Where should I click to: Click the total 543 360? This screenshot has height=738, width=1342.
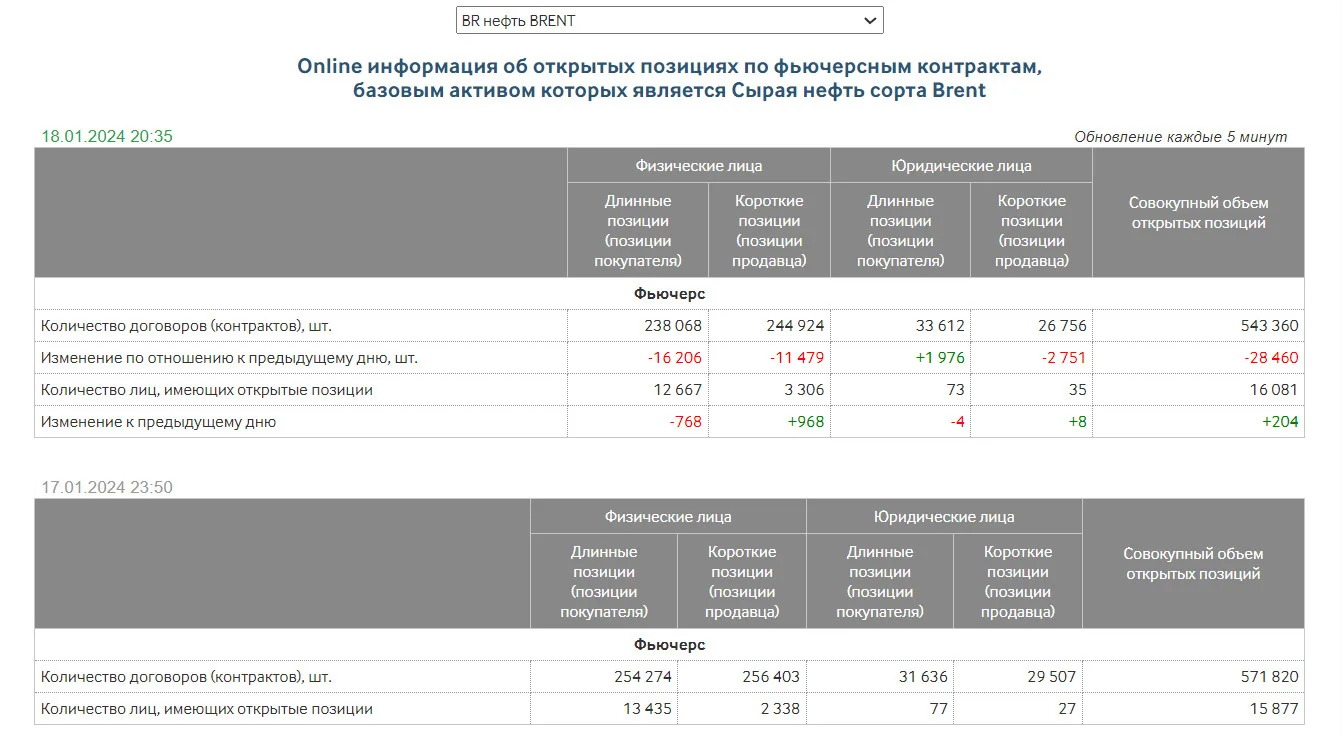(x=1269, y=326)
